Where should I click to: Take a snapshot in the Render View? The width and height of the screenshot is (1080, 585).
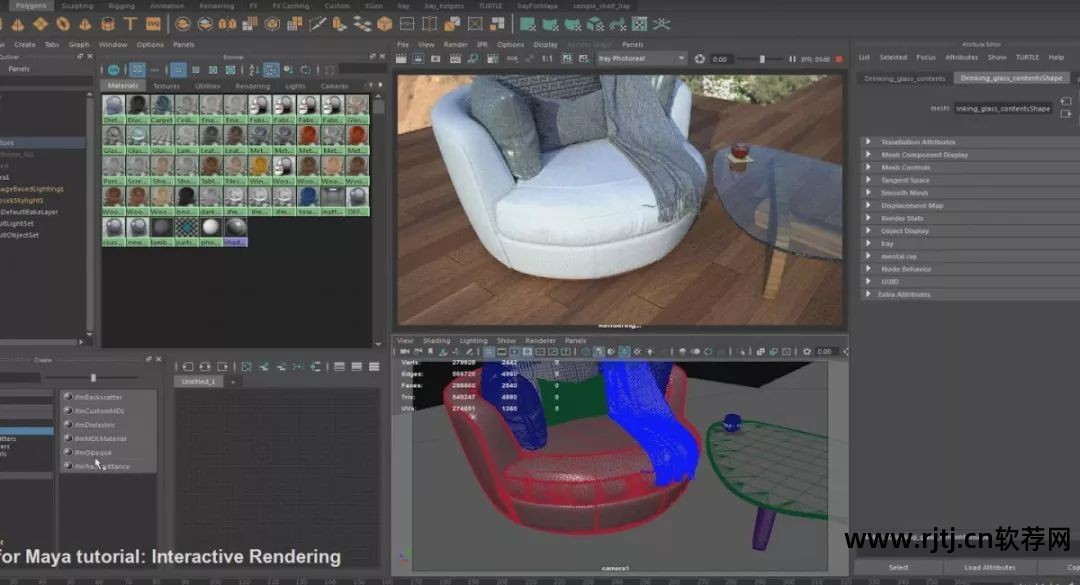(436, 58)
